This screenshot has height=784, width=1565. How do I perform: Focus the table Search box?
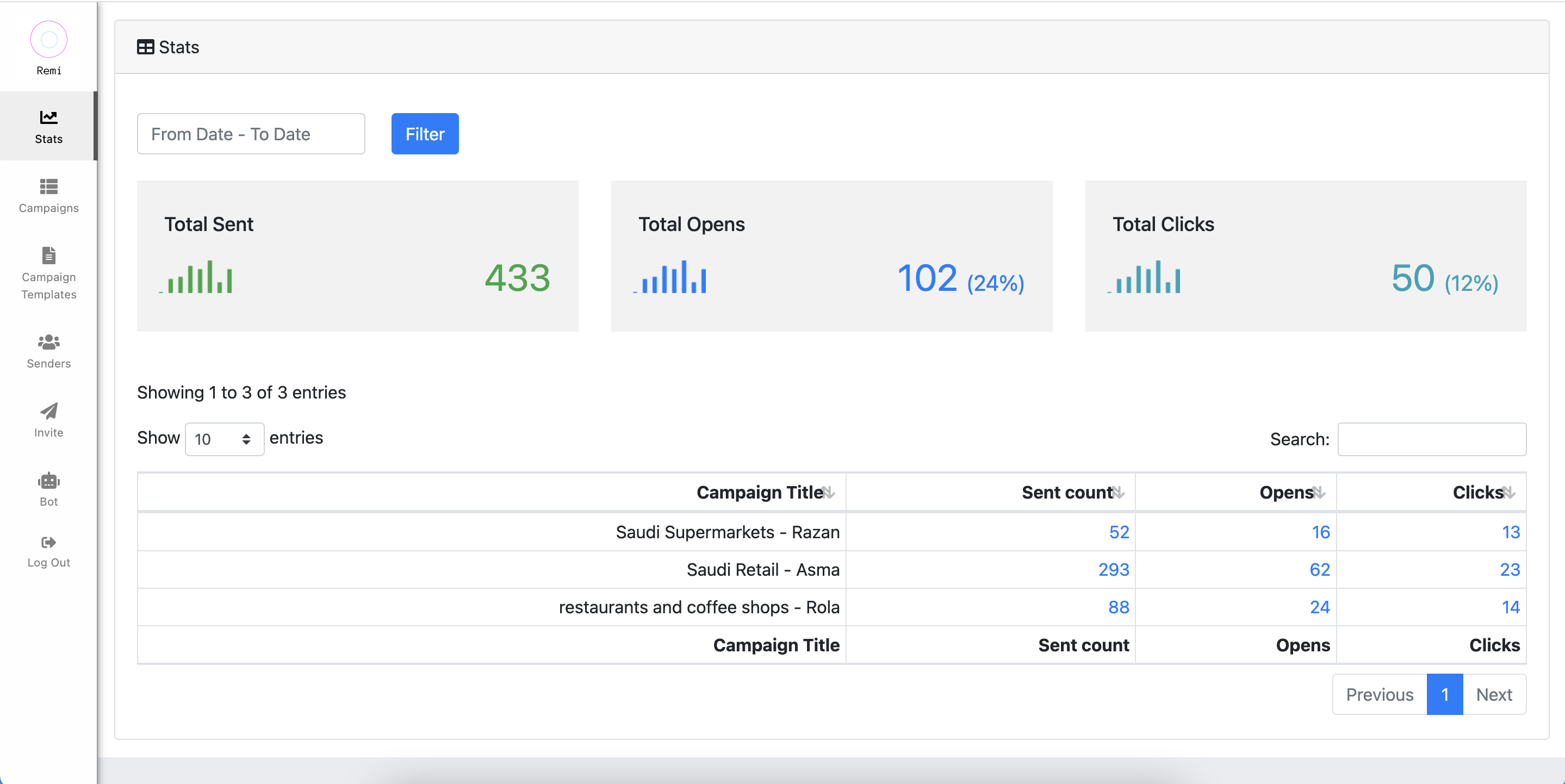click(1431, 439)
